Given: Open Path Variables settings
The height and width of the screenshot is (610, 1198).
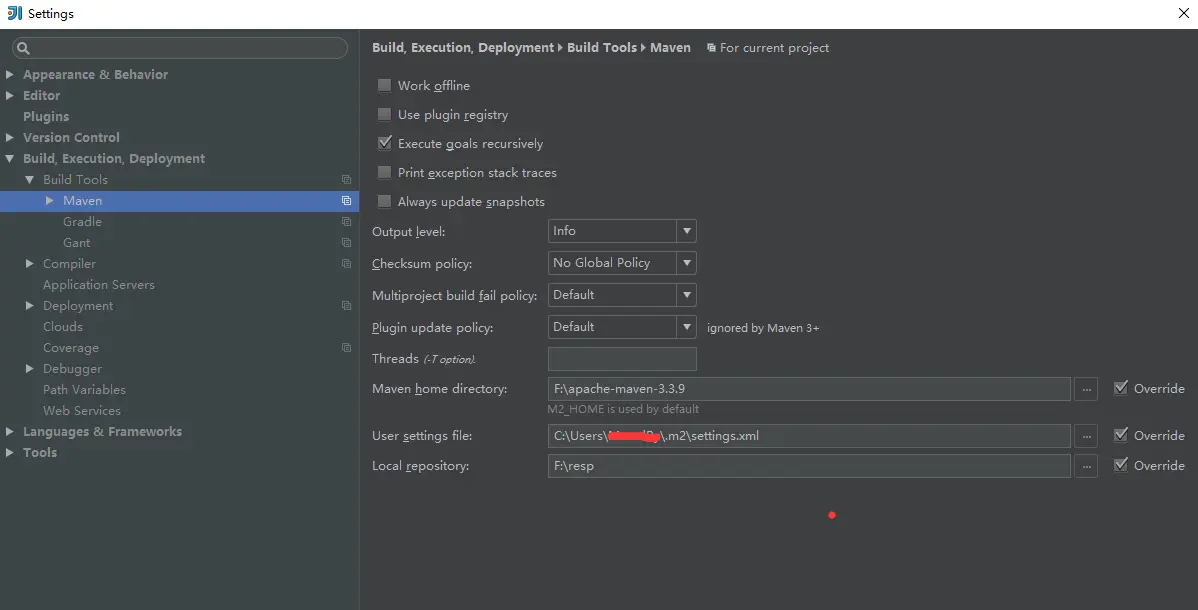Looking at the screenshot, I should click(x=84, y=390).
